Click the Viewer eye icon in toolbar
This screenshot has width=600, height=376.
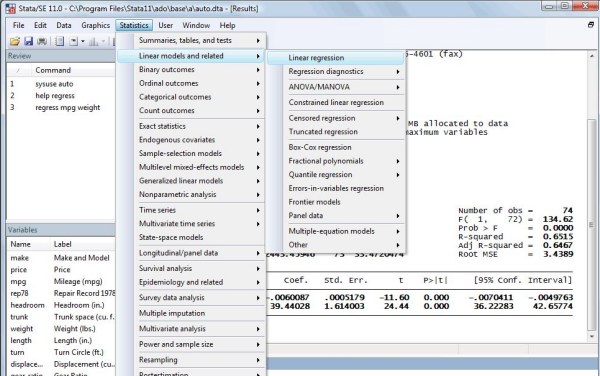pyautogui.click(x=73, y=41)
